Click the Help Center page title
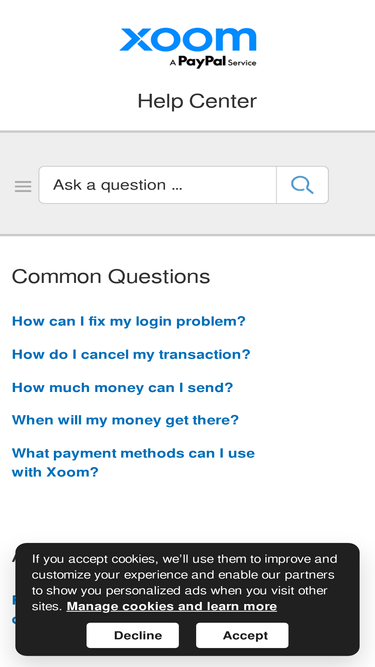Screen dimensions: 375x667 pyautogui.click(x=197, y=101)
